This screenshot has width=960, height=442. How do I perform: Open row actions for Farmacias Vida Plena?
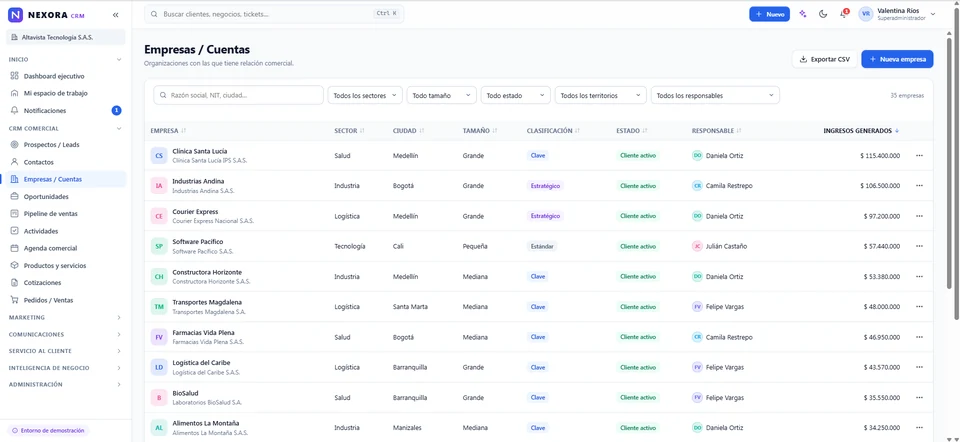919,337
